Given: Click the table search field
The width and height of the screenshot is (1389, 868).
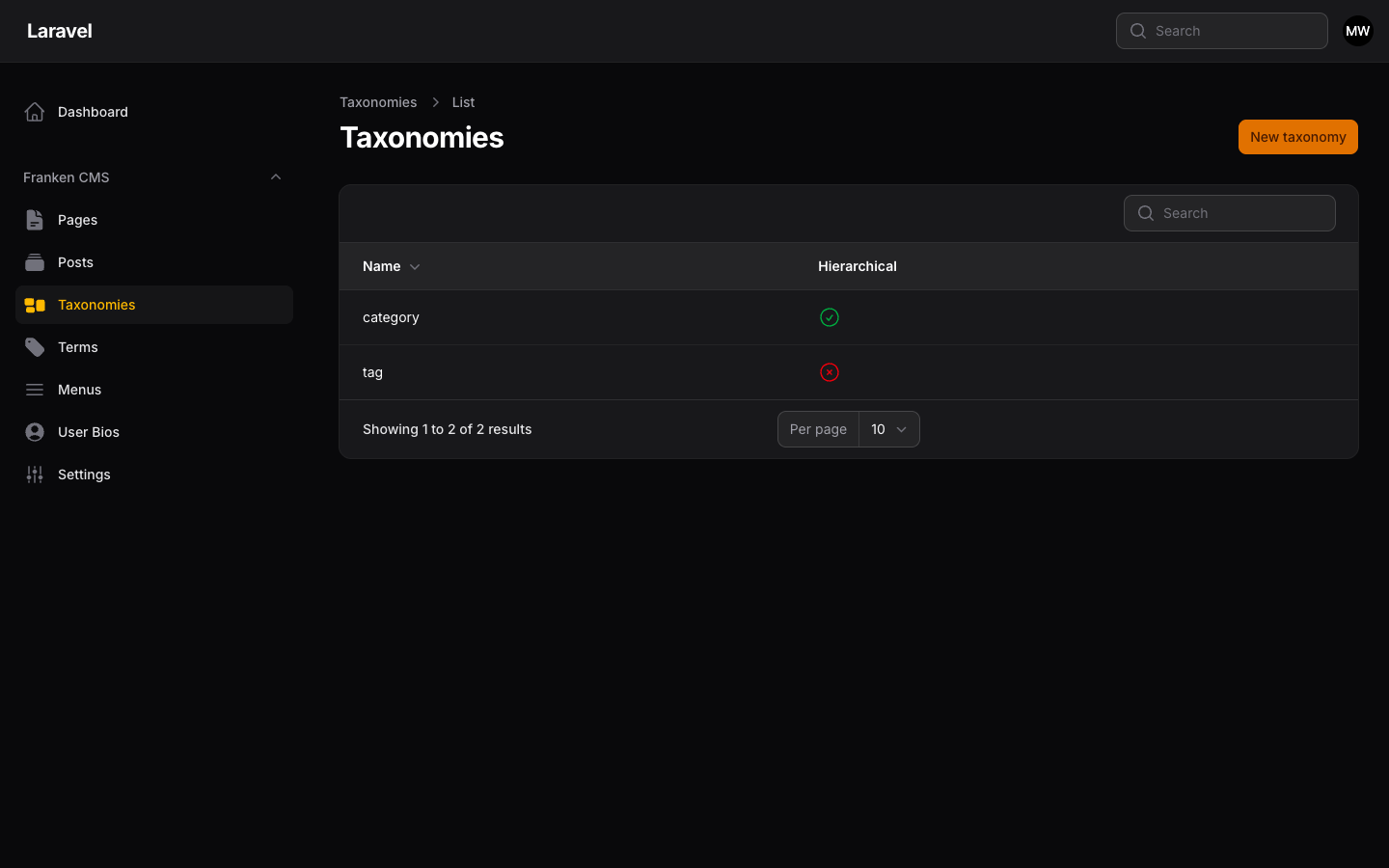Looking at the screenshot, I should pyautogui.click(x=1230, y=212).
